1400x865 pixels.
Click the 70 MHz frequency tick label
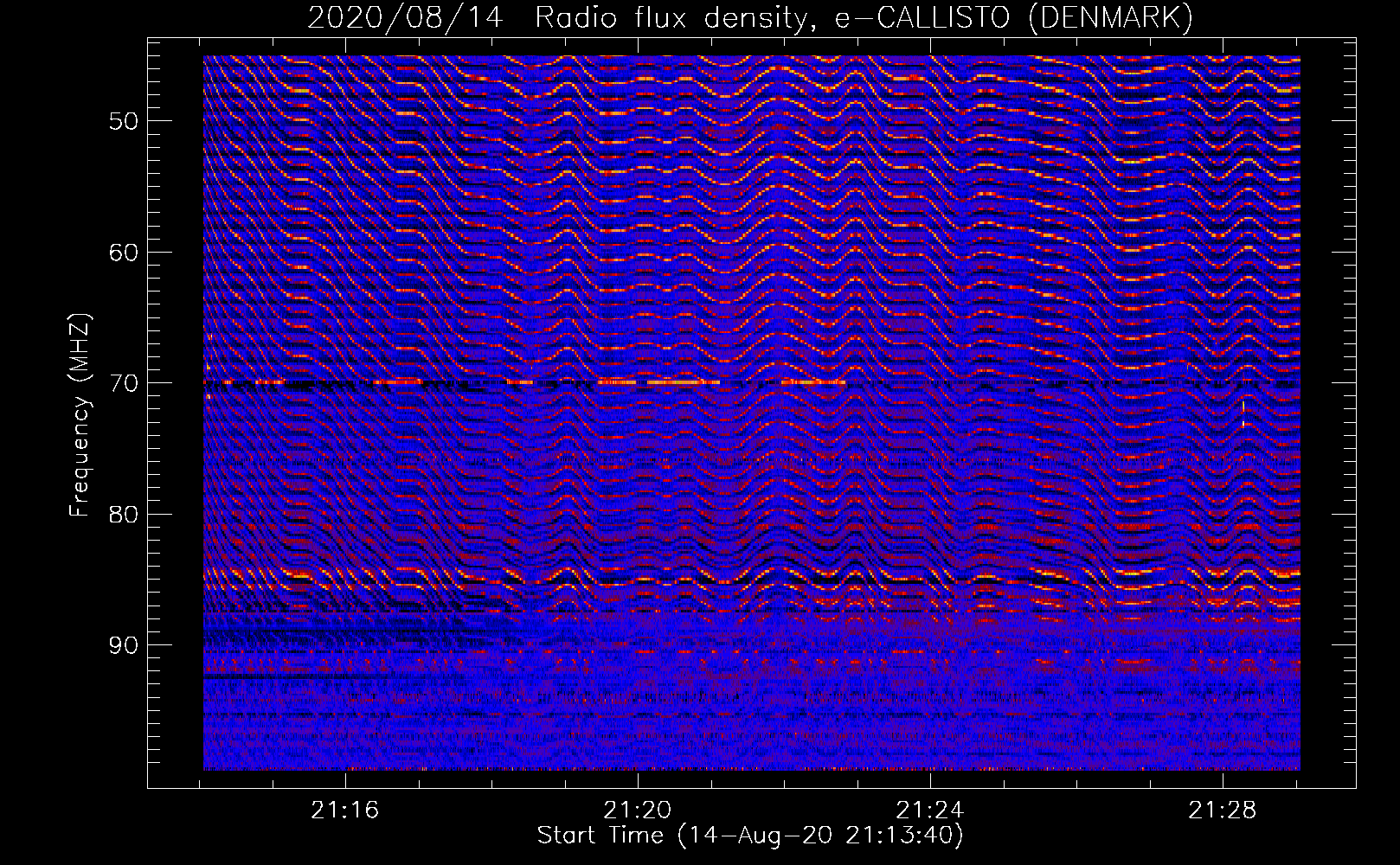pyautogui.click(x=123, y=383)
